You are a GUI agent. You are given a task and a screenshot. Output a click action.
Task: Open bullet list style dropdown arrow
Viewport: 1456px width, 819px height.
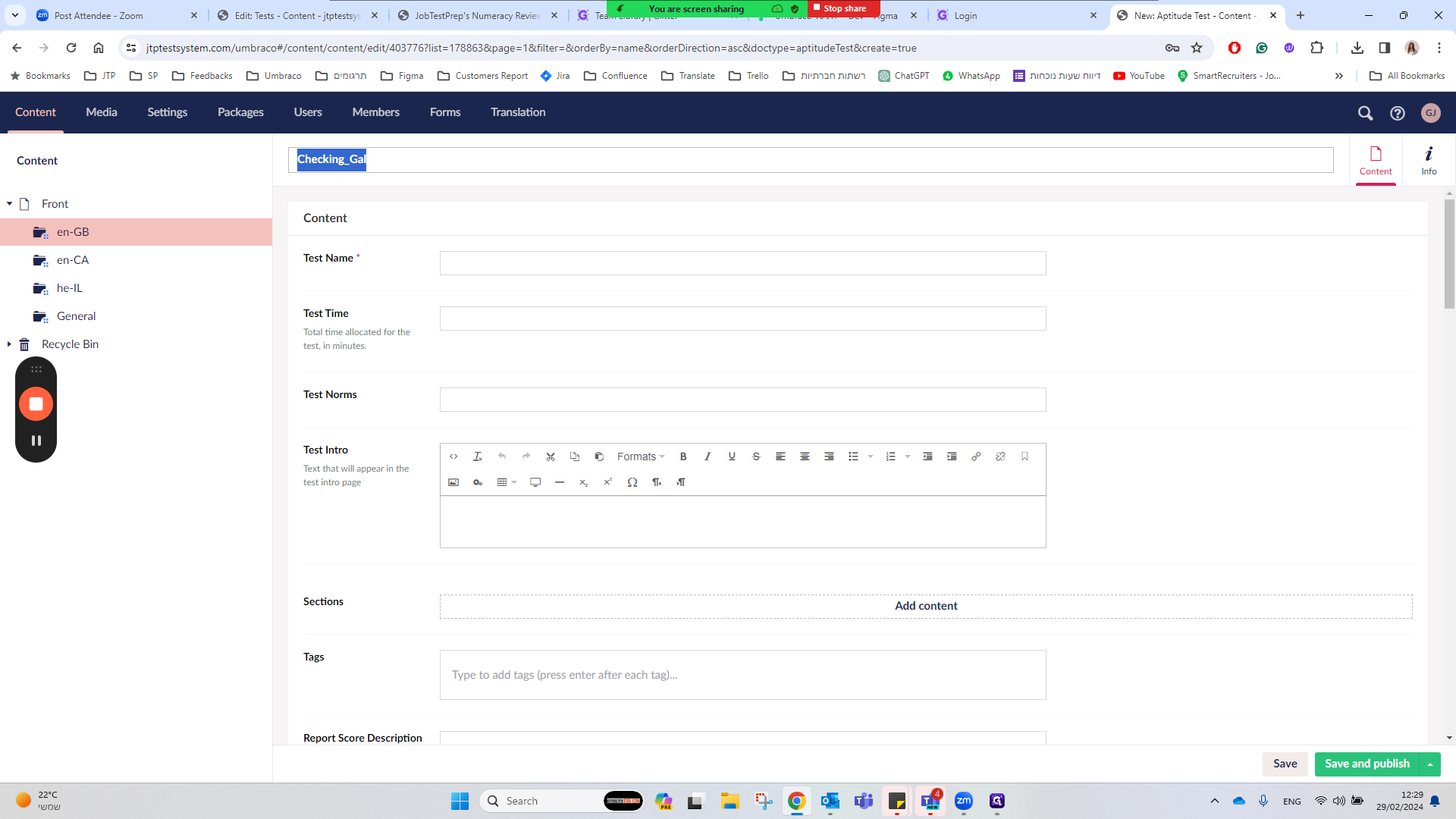click(x=871, y=457)
